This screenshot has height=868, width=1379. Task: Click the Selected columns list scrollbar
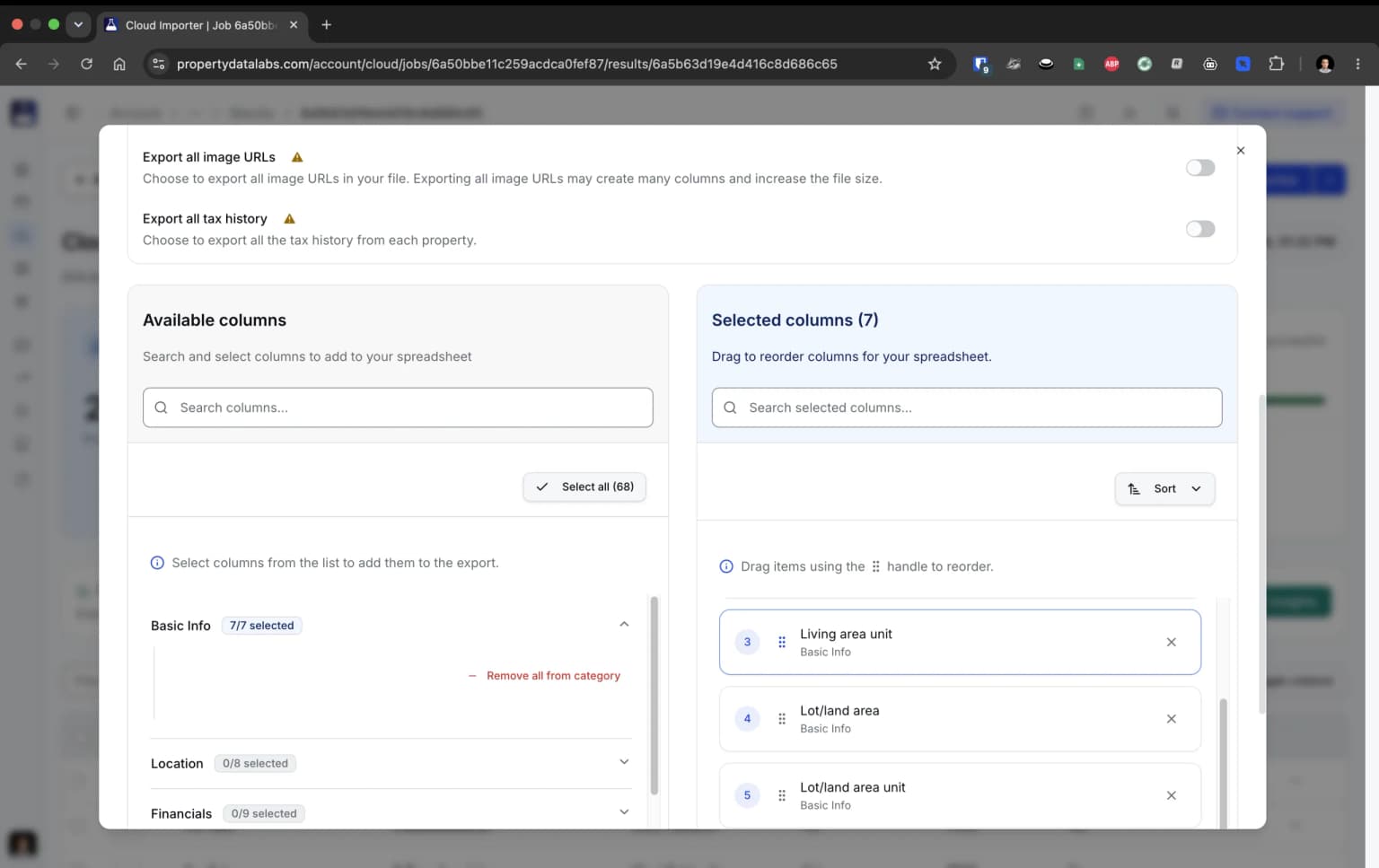click(x=1223, y=763)
